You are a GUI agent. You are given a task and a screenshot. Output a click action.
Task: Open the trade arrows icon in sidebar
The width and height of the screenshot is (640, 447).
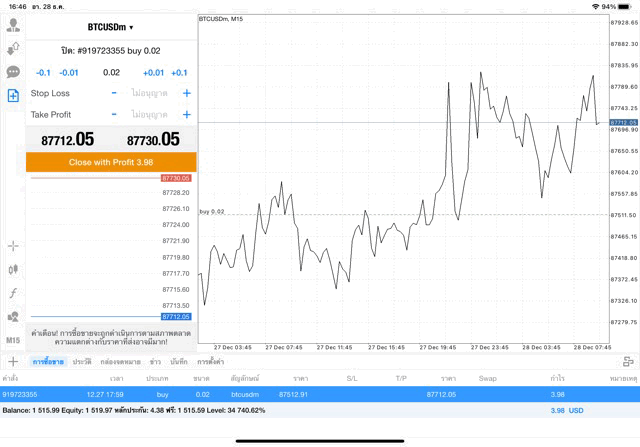(13, 48)
